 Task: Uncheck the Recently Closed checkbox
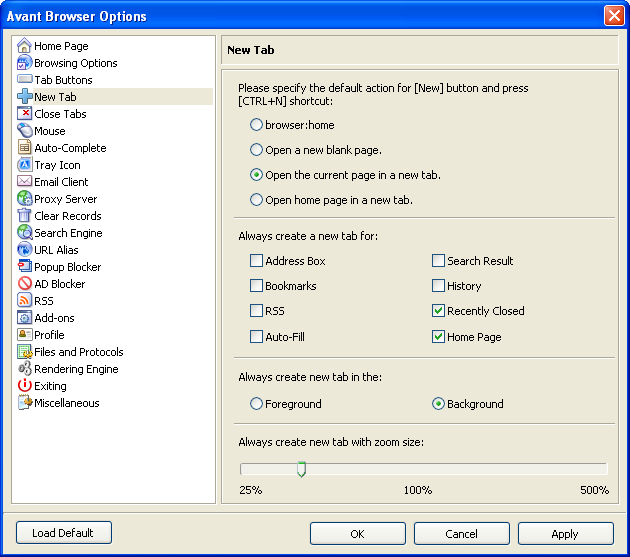pyautogui.click(x=438, y=311)
